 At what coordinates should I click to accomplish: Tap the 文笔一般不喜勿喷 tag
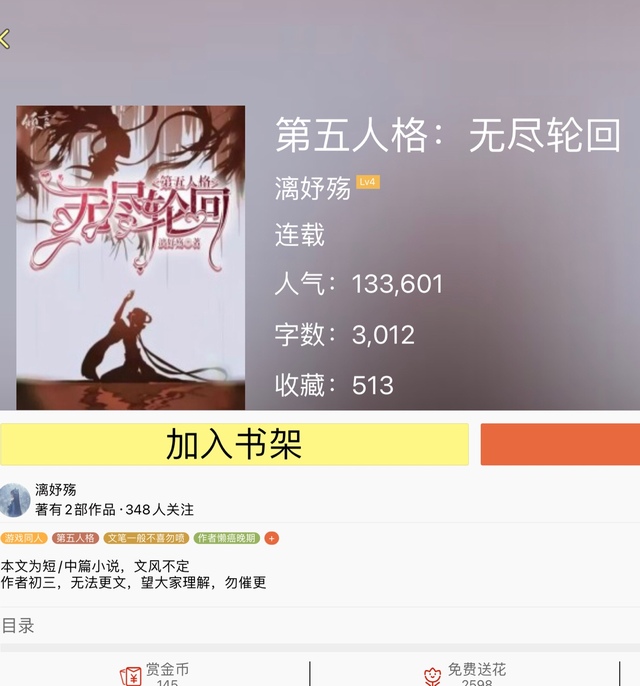coord(146,538)
